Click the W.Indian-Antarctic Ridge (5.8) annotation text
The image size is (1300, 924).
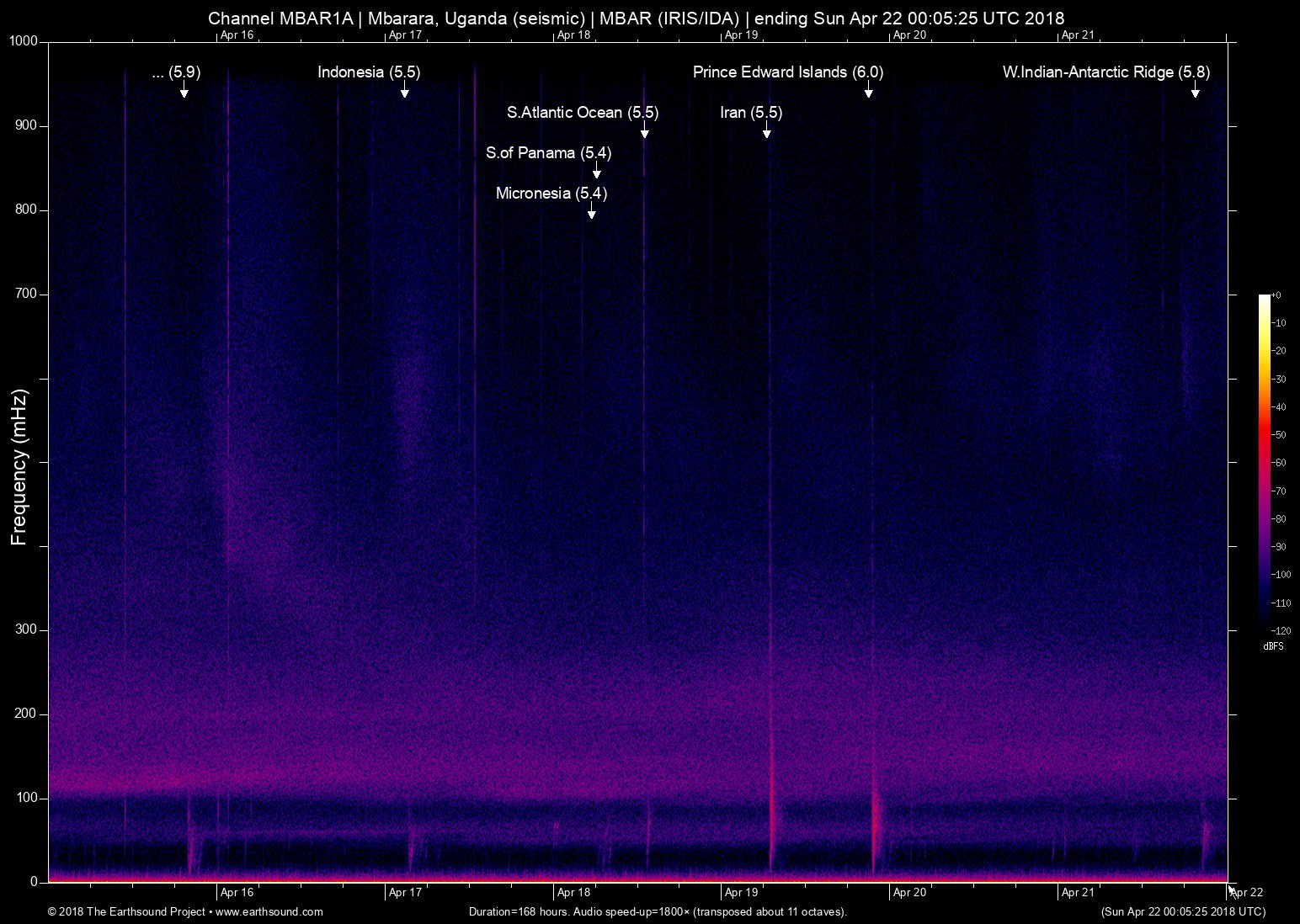(1106, 72)
